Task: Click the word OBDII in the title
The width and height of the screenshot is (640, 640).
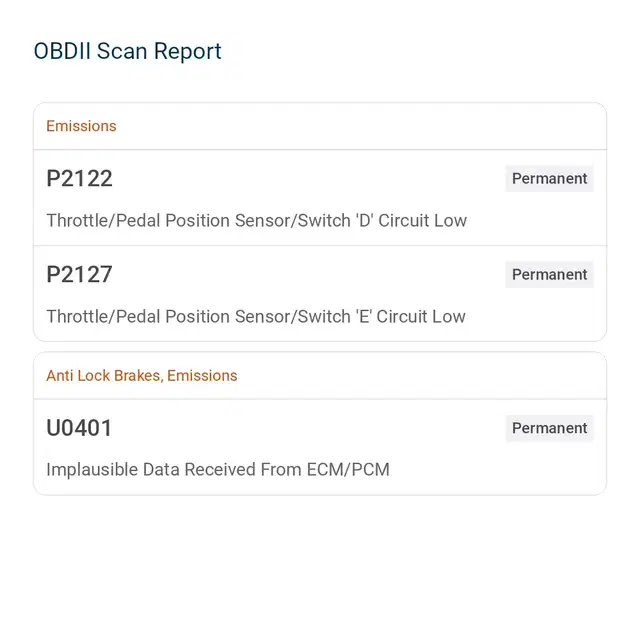Action: pyautogui.click(x=62, y=51)
